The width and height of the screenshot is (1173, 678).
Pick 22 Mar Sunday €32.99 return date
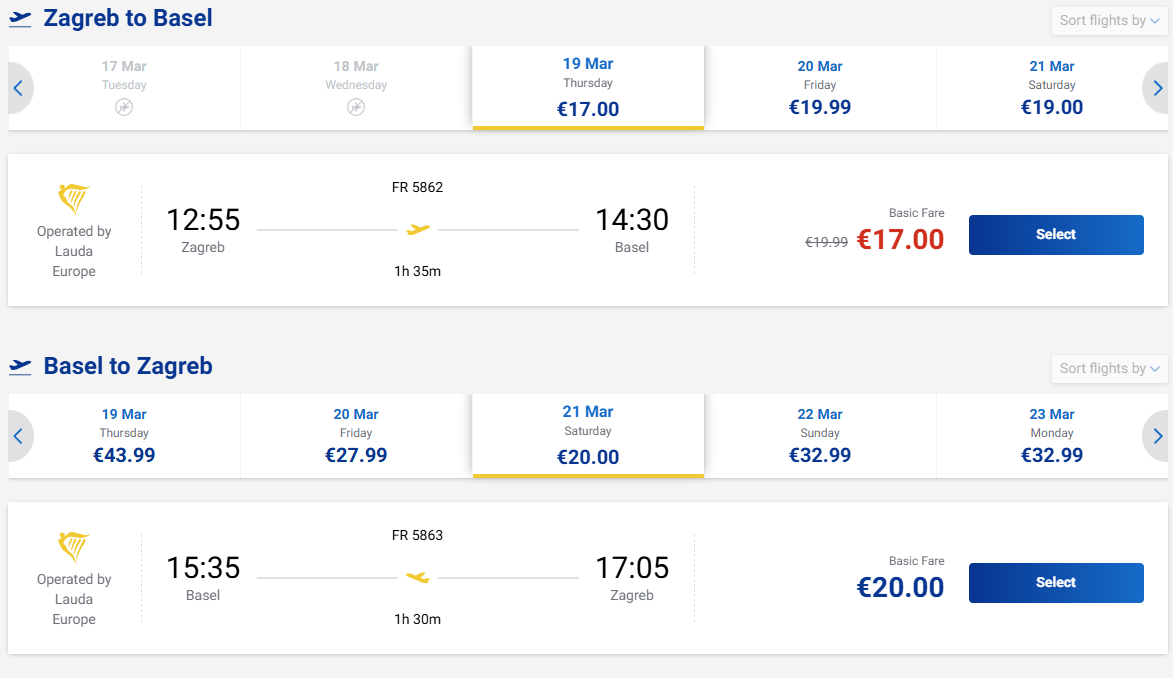[x=820, y=436]
